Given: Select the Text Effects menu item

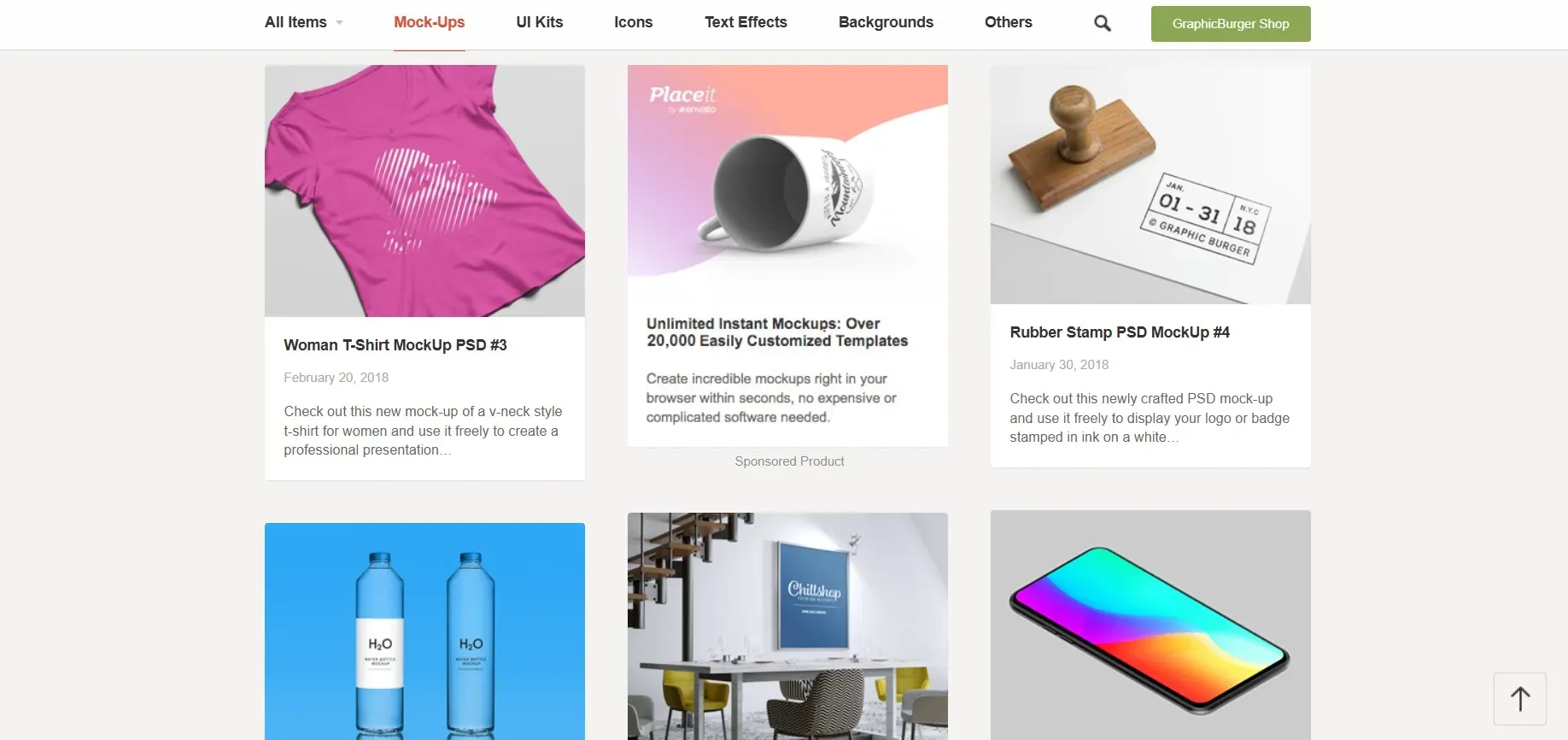Looking at the screenshot, I should 746,22.
